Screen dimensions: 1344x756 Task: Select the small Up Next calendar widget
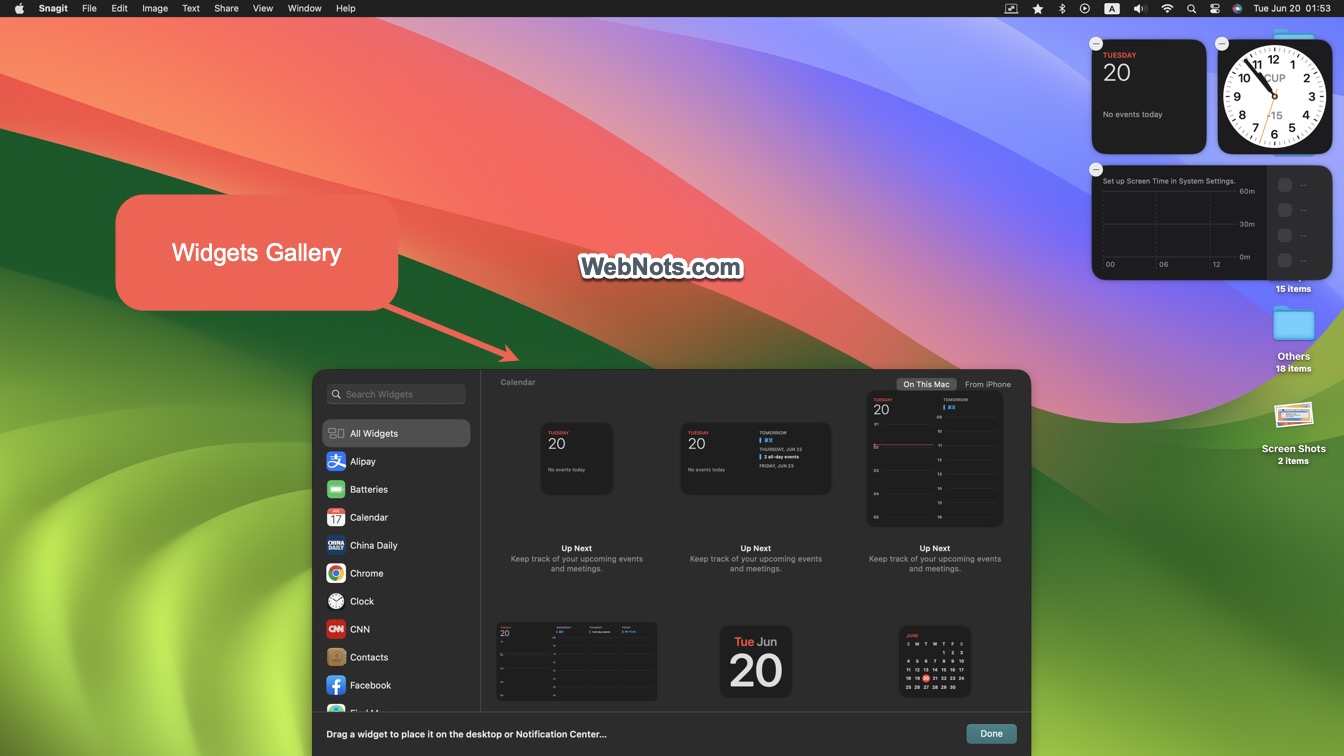[x=577, y=459]
